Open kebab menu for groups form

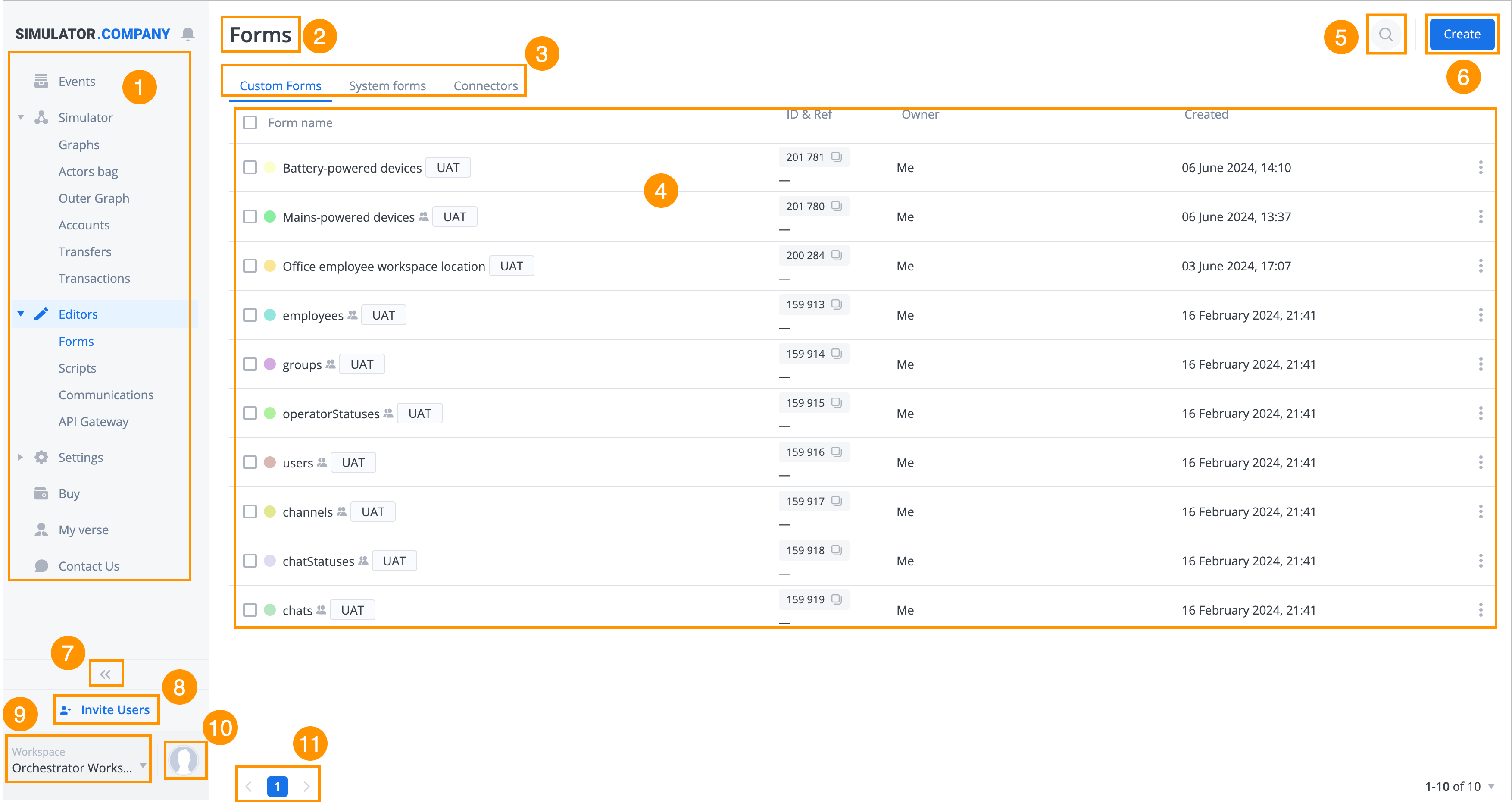(1480, 364)
